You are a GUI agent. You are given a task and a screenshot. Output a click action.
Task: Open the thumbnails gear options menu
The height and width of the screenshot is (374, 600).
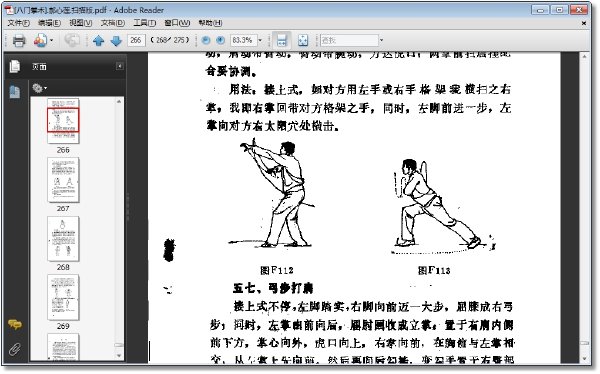[39, 88]
